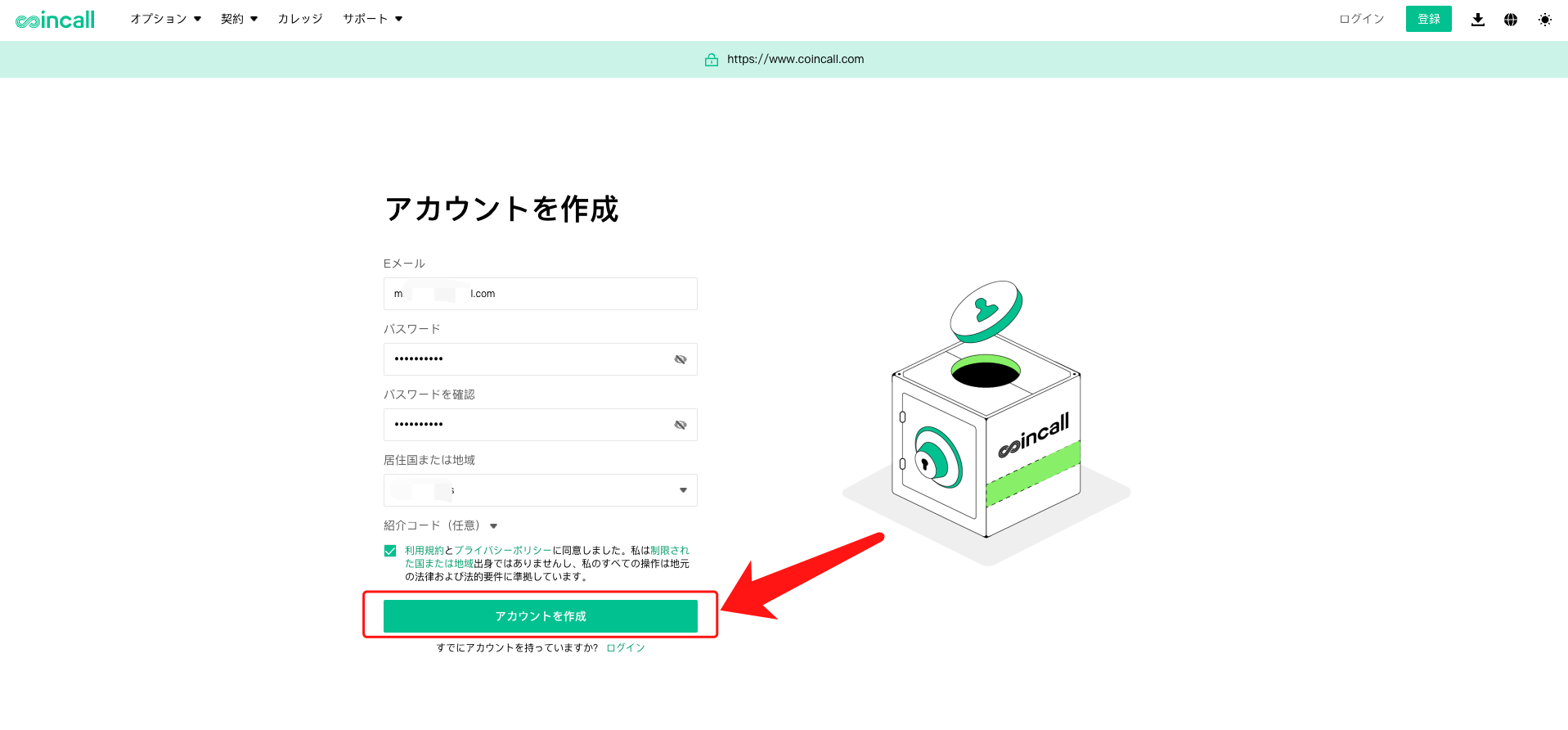Image resolution: width=1568 pixels, height=730 pixels.
Task: Click the アカウントを作成 submit button
Action: point(541,616)
